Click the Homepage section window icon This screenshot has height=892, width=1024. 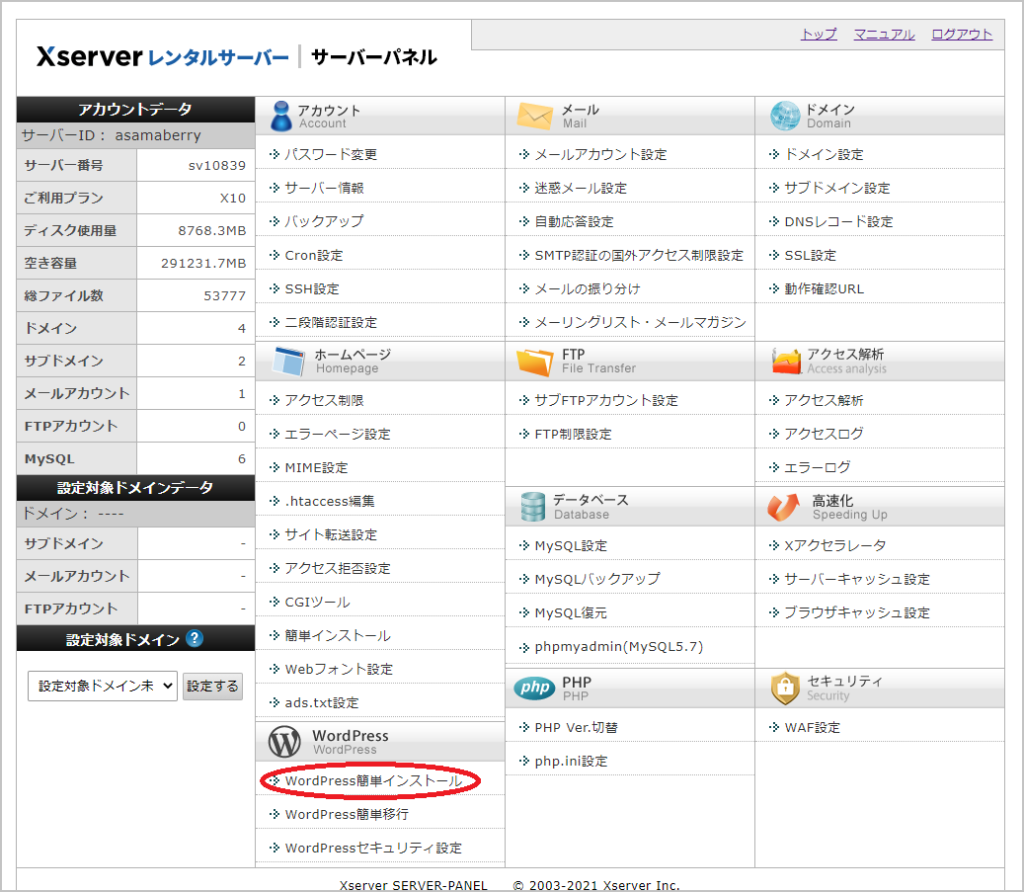pos(289,361)
